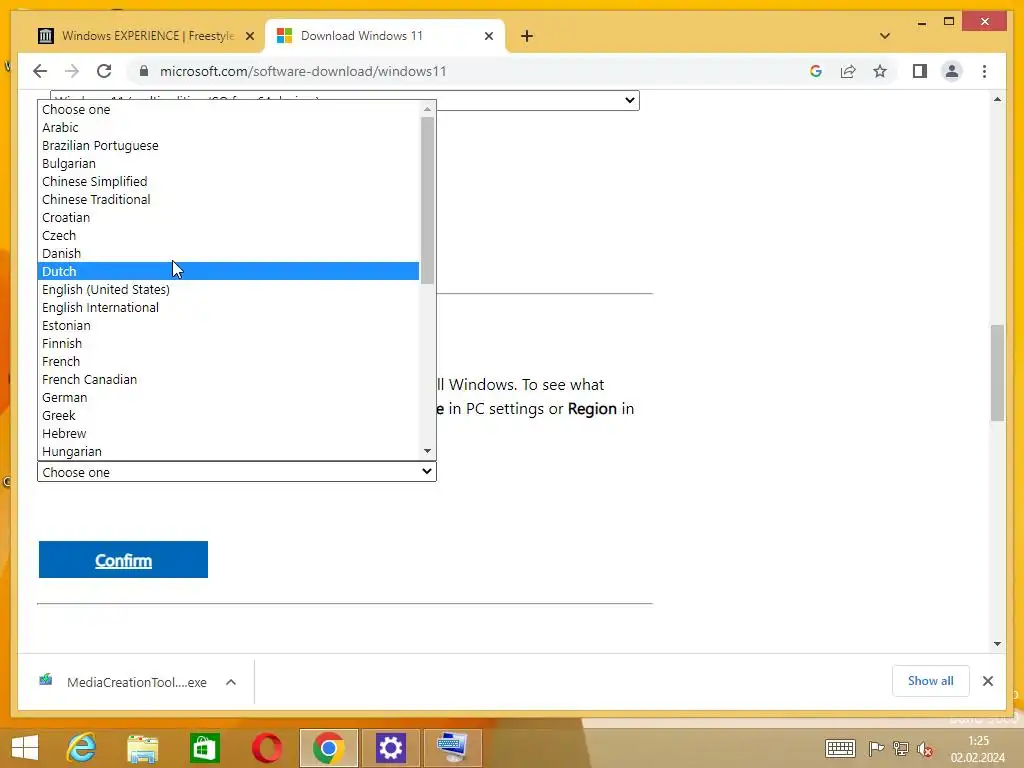Launch Internet Explorer from taskbar
The width and height of the screenshot is (1024, 768).
click(x=82, y=748)
